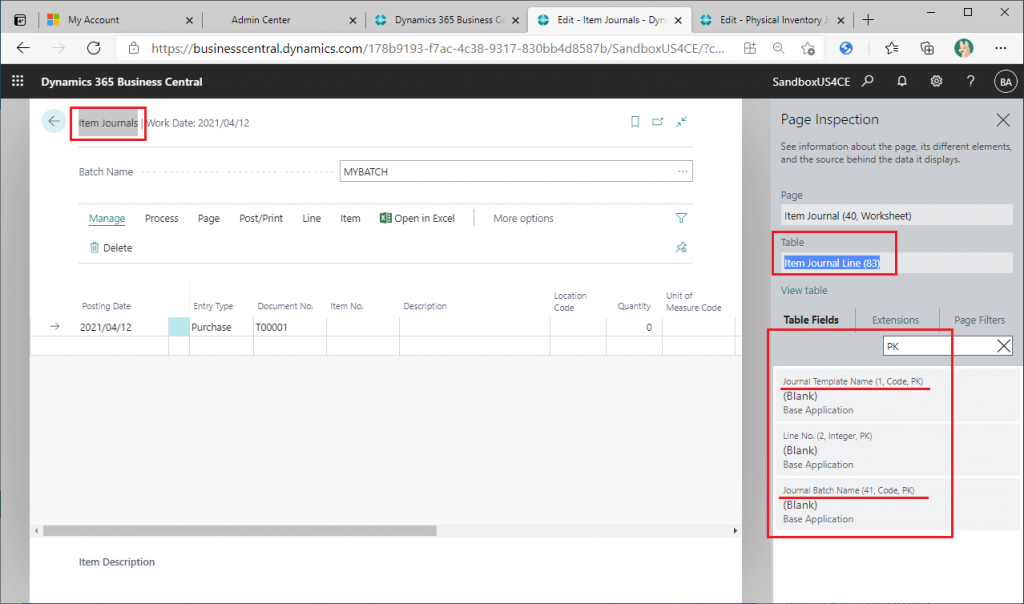Viewport: 1024px width, 604px height.
Task: Click the View table link
Action: tap(804, 291)
